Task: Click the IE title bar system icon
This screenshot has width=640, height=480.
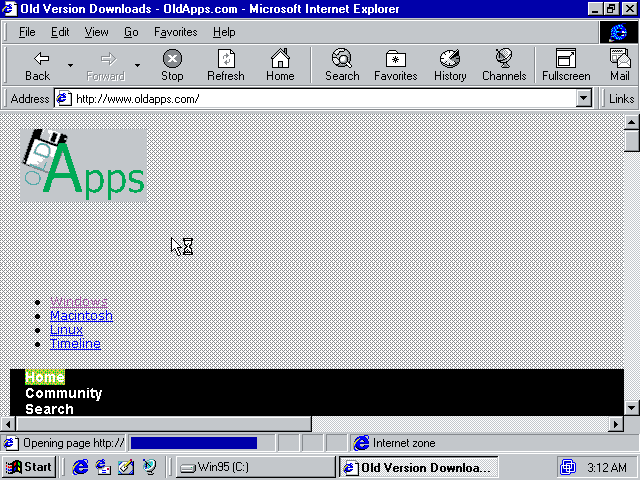Action: [9, 9]
